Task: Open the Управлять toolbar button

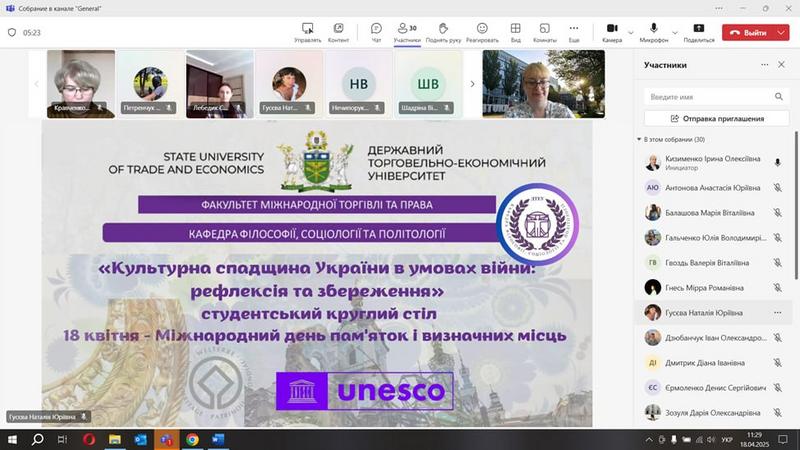Action: 308,33
